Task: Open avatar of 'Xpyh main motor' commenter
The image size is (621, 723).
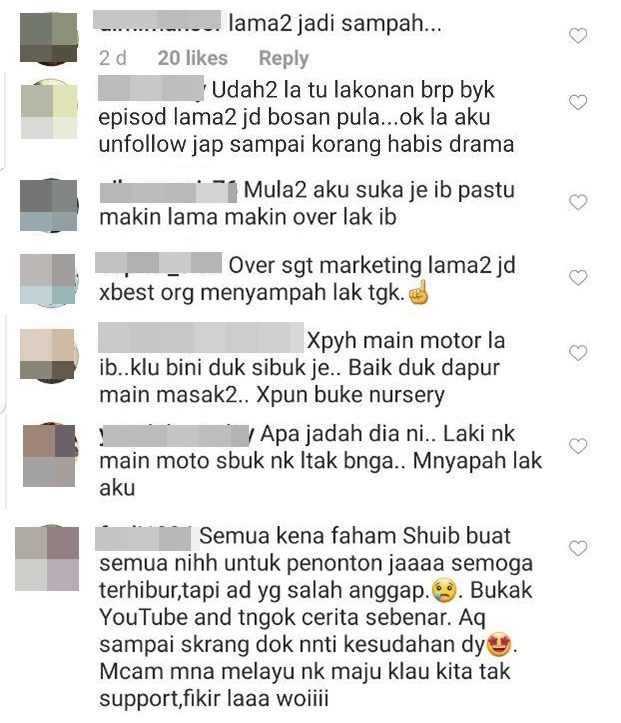Action: pyautogui.click(x=49, y=355)
